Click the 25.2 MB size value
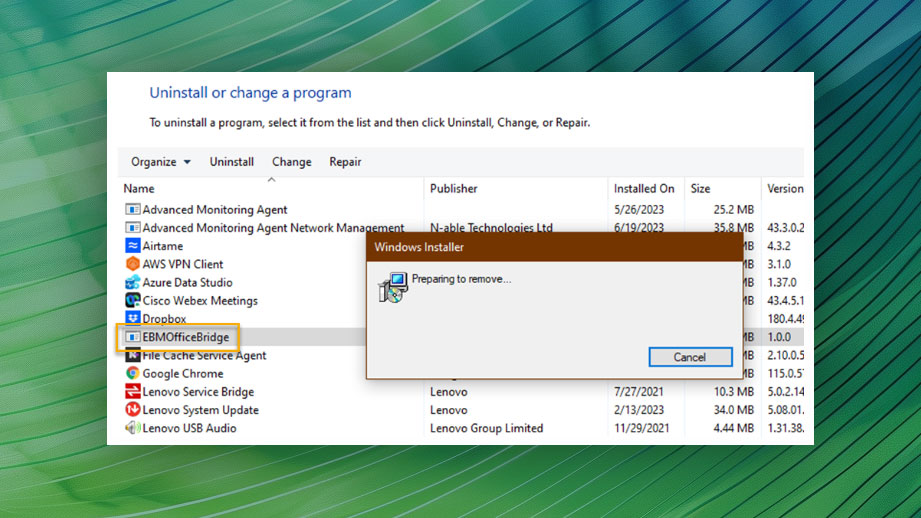This screenshot has width=921, height=518. tap(733, 210)
